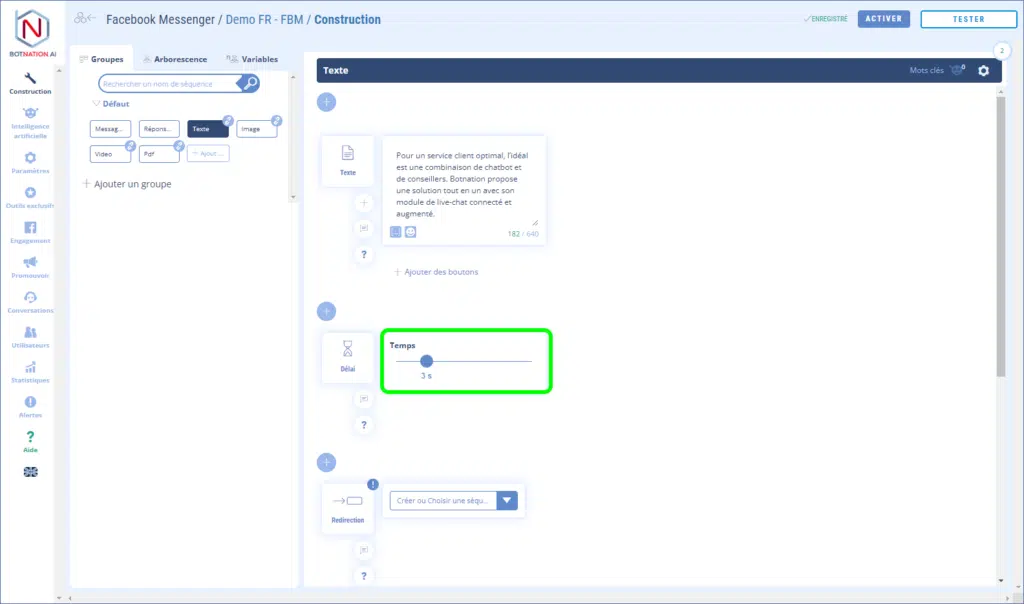This screenshot has width=1024, height=604.
Task: Click the search magnifier icon
Action: [250, 84]
